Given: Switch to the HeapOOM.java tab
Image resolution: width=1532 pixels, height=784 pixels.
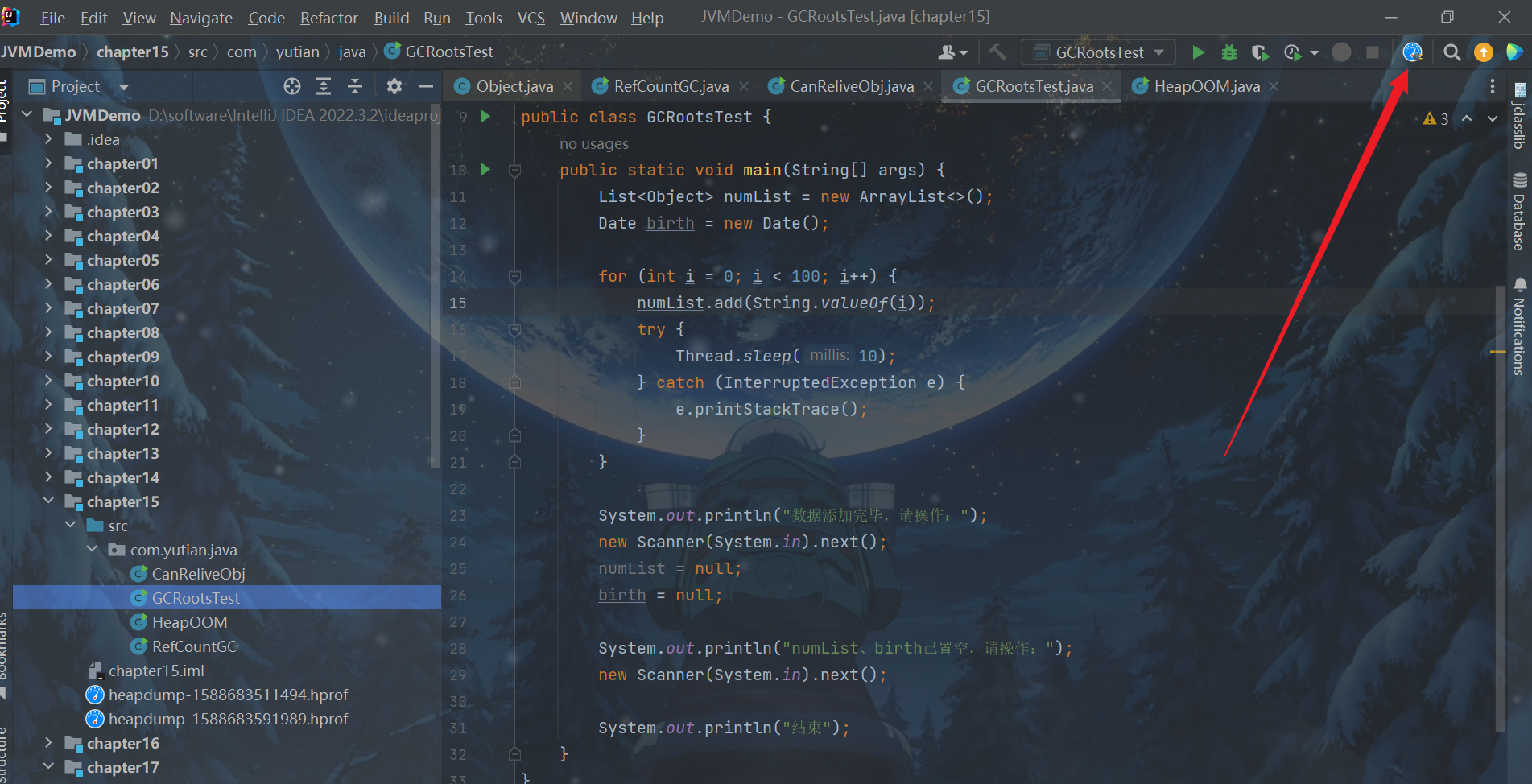Looking at the screenshot, I should 1206,86.
